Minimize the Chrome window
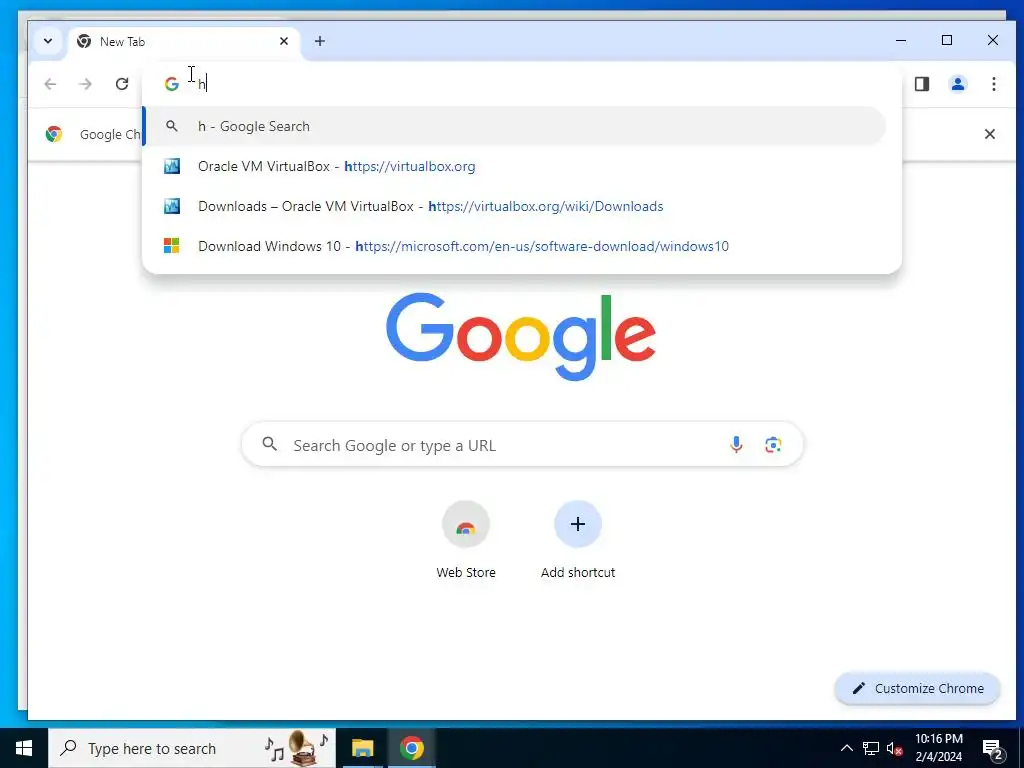This screenshot has height=768, width=1024. [901, 40]
